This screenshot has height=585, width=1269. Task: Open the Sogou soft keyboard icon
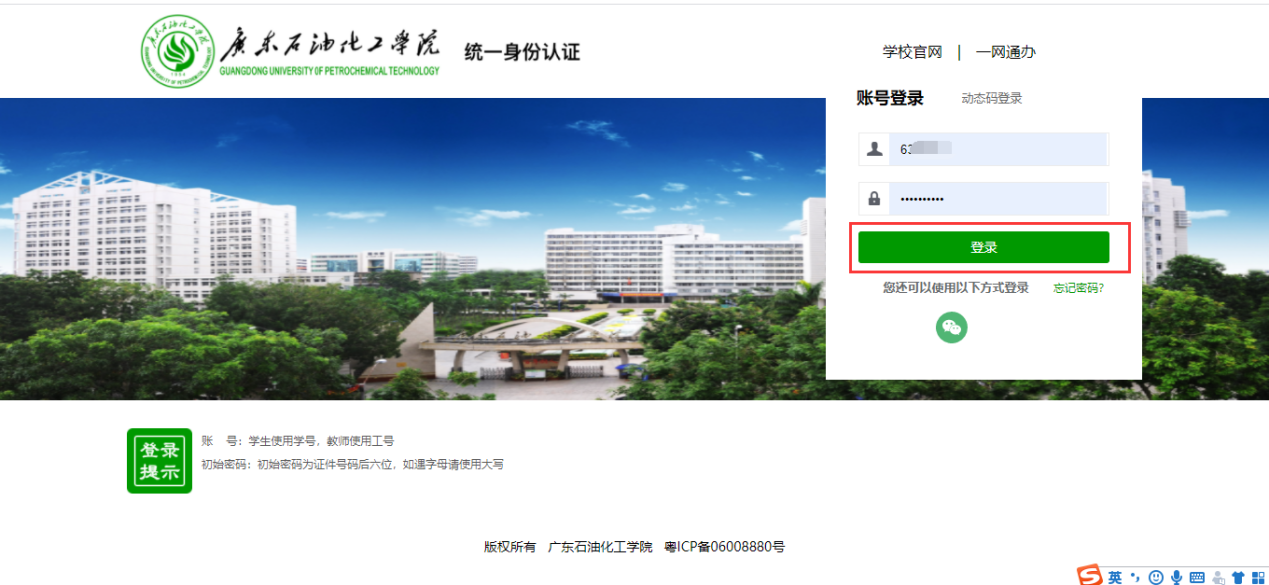(1197, 577)
